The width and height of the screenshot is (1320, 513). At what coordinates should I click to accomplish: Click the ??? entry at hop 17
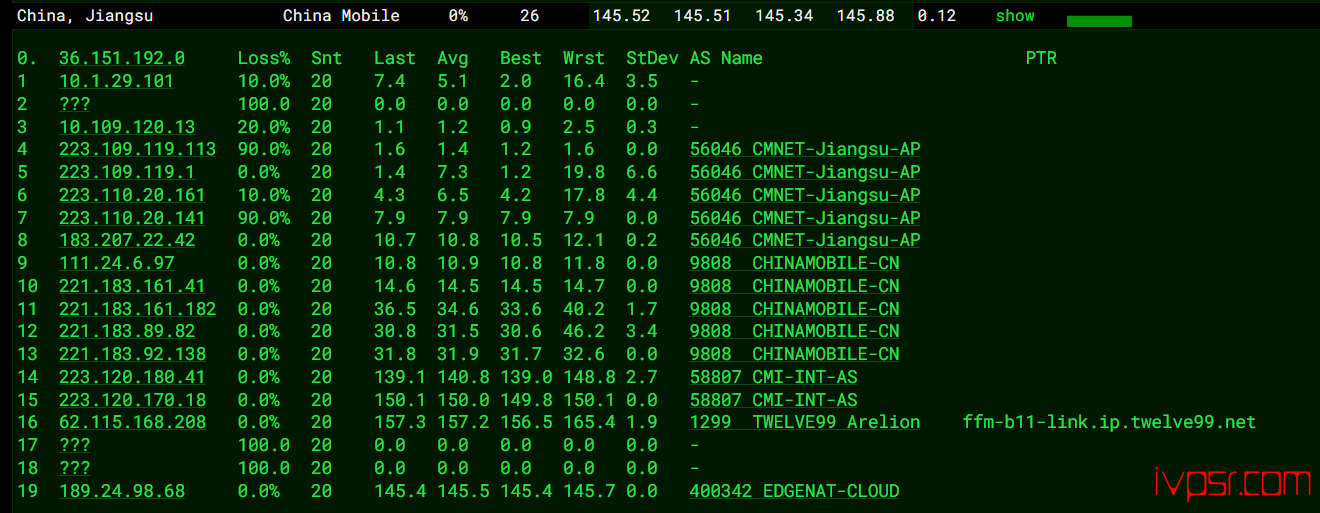75,446
